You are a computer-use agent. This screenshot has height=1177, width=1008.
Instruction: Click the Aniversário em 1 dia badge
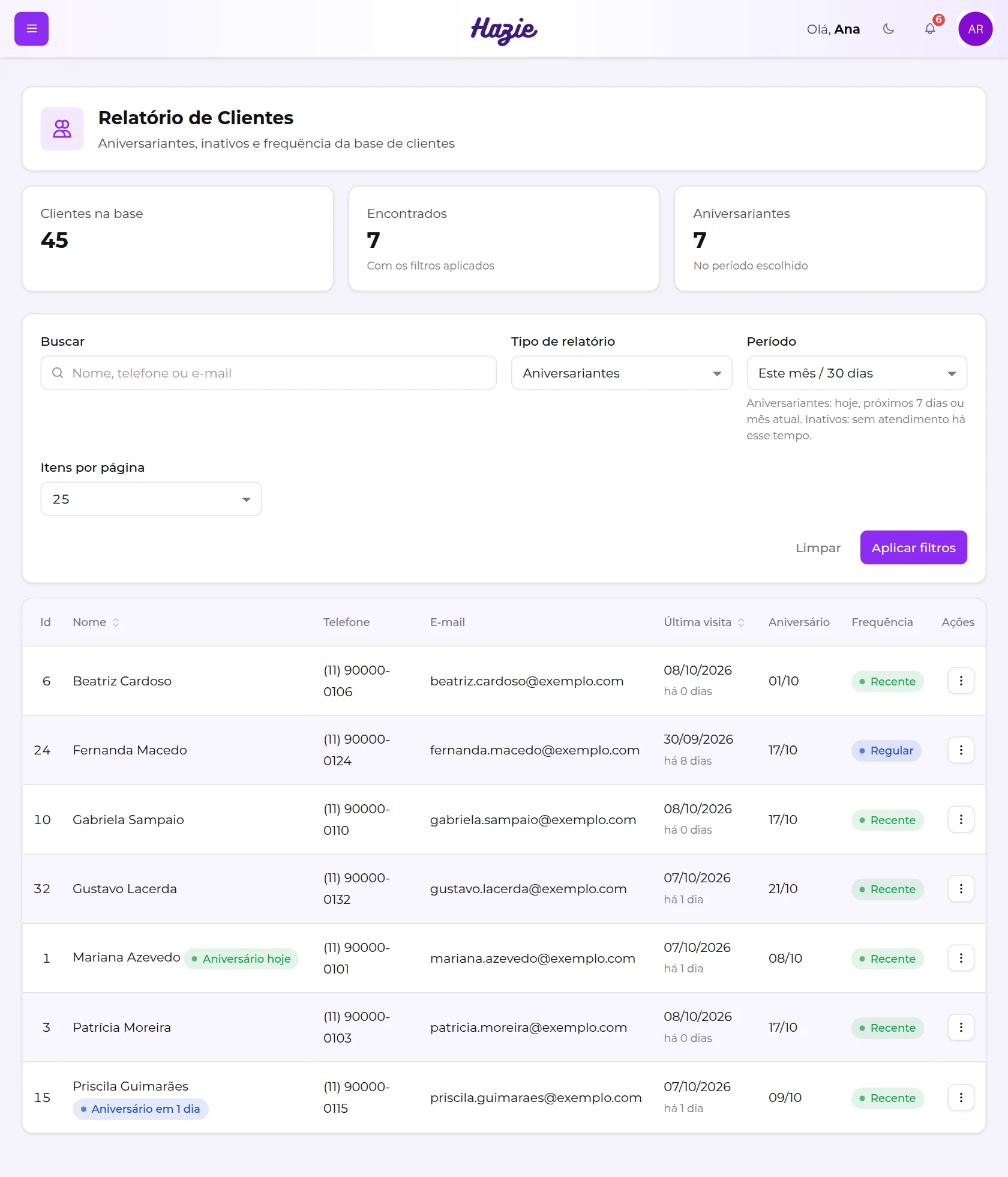point(141,1109)
